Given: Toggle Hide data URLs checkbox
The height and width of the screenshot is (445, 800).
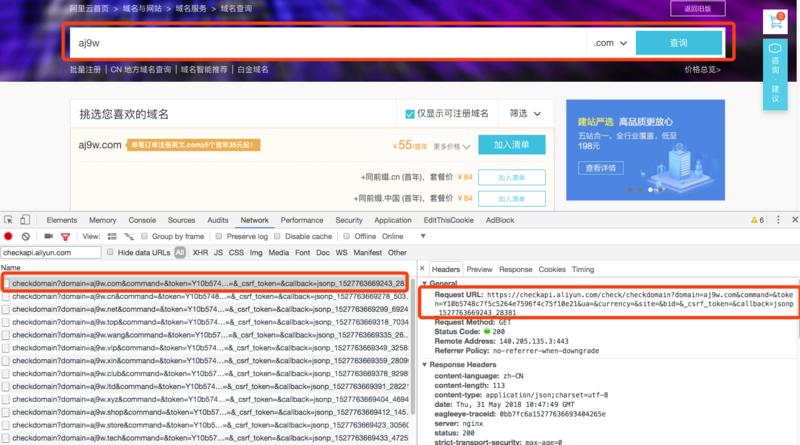Looking at the screenshot, I should point(110,252).
